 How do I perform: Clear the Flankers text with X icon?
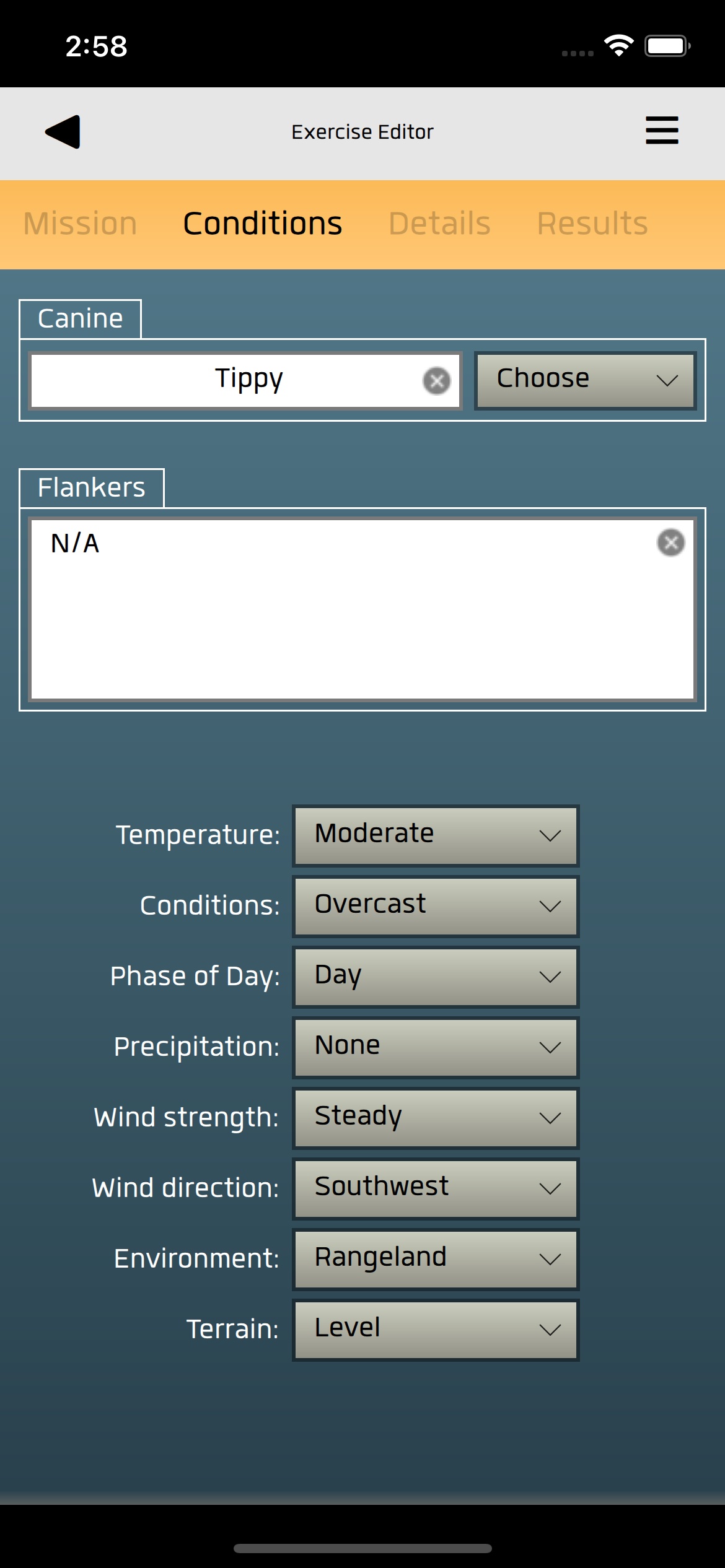(x=670, y=543)
